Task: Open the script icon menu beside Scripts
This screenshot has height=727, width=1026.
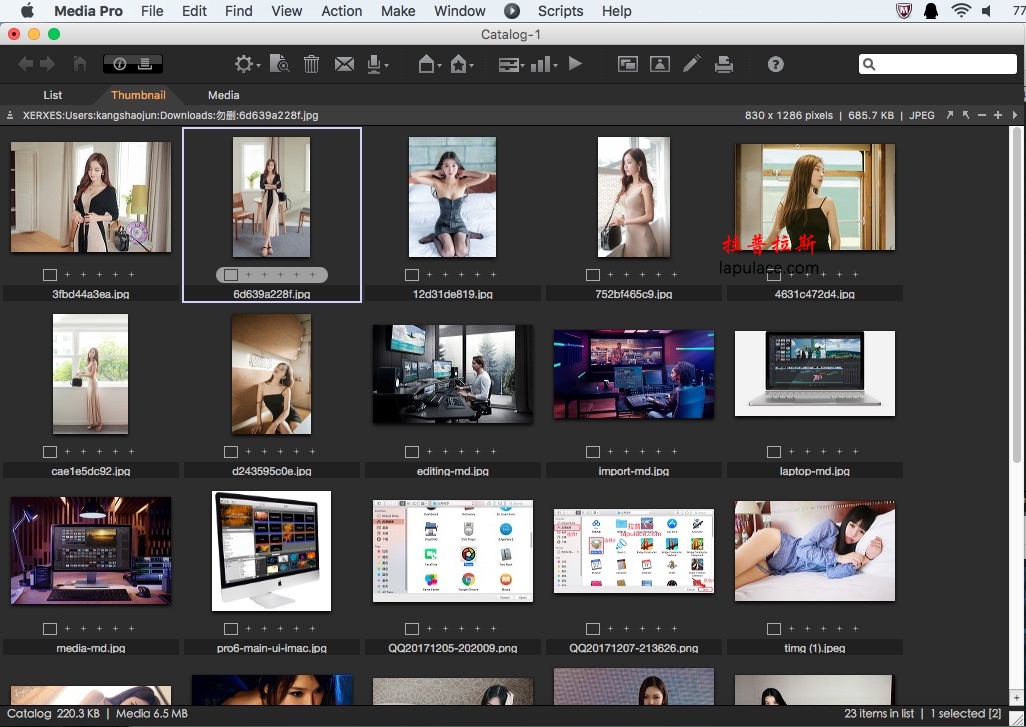Action: tap(512, 11)
